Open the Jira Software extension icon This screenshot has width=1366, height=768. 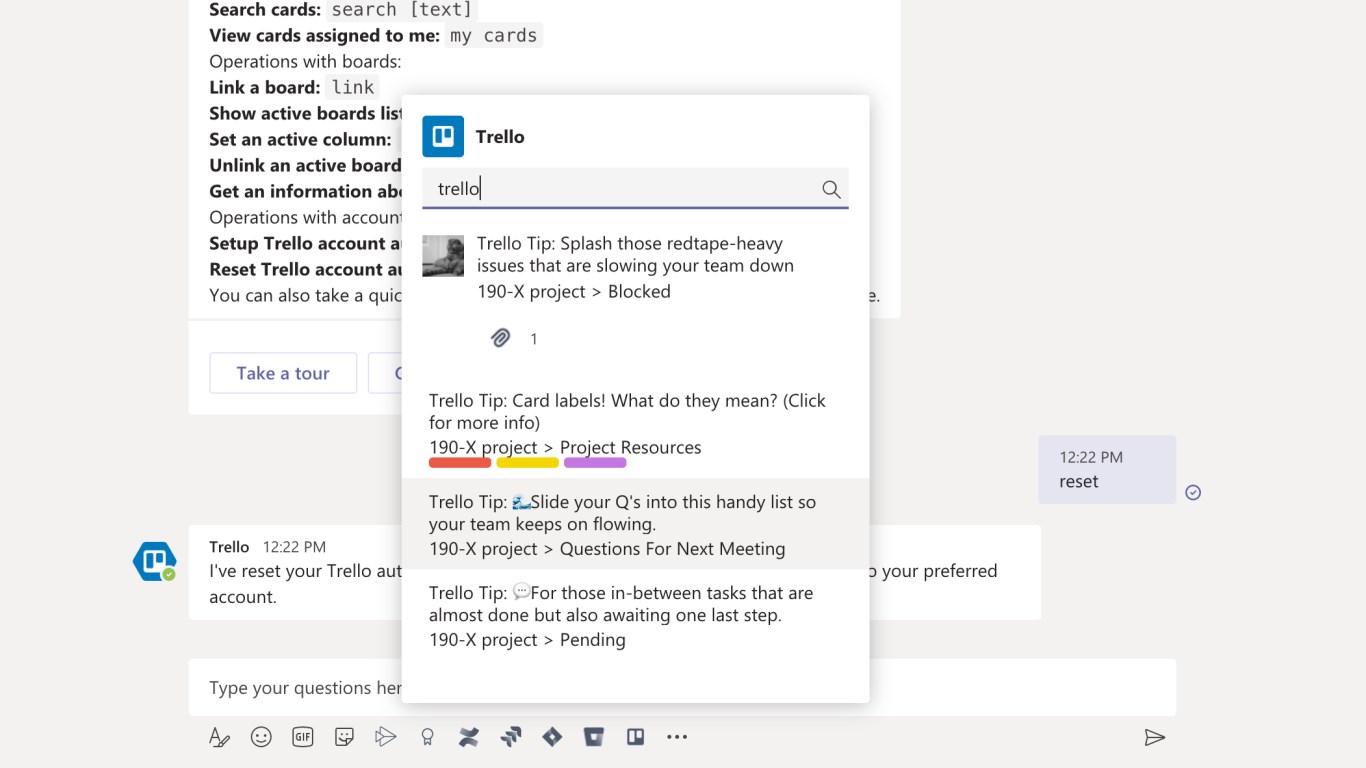click(511, 738)
